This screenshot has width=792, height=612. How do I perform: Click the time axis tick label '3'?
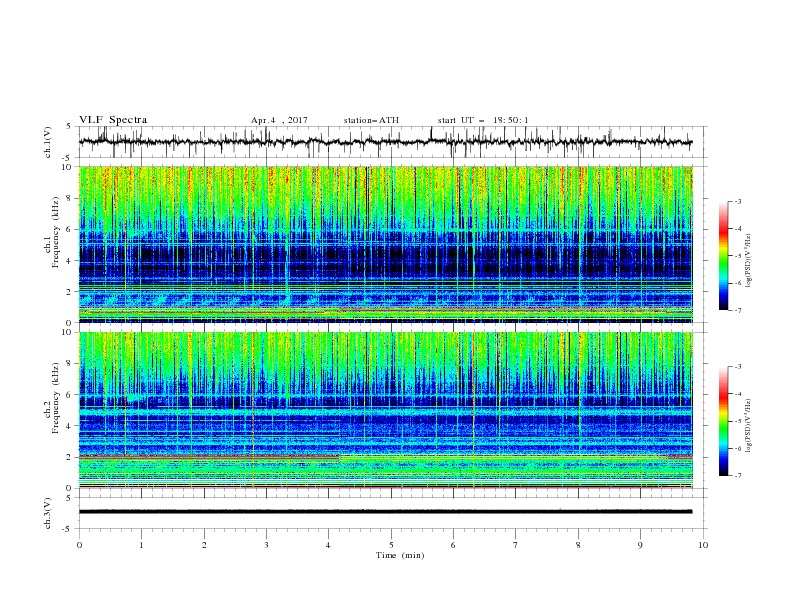(266, 545)
